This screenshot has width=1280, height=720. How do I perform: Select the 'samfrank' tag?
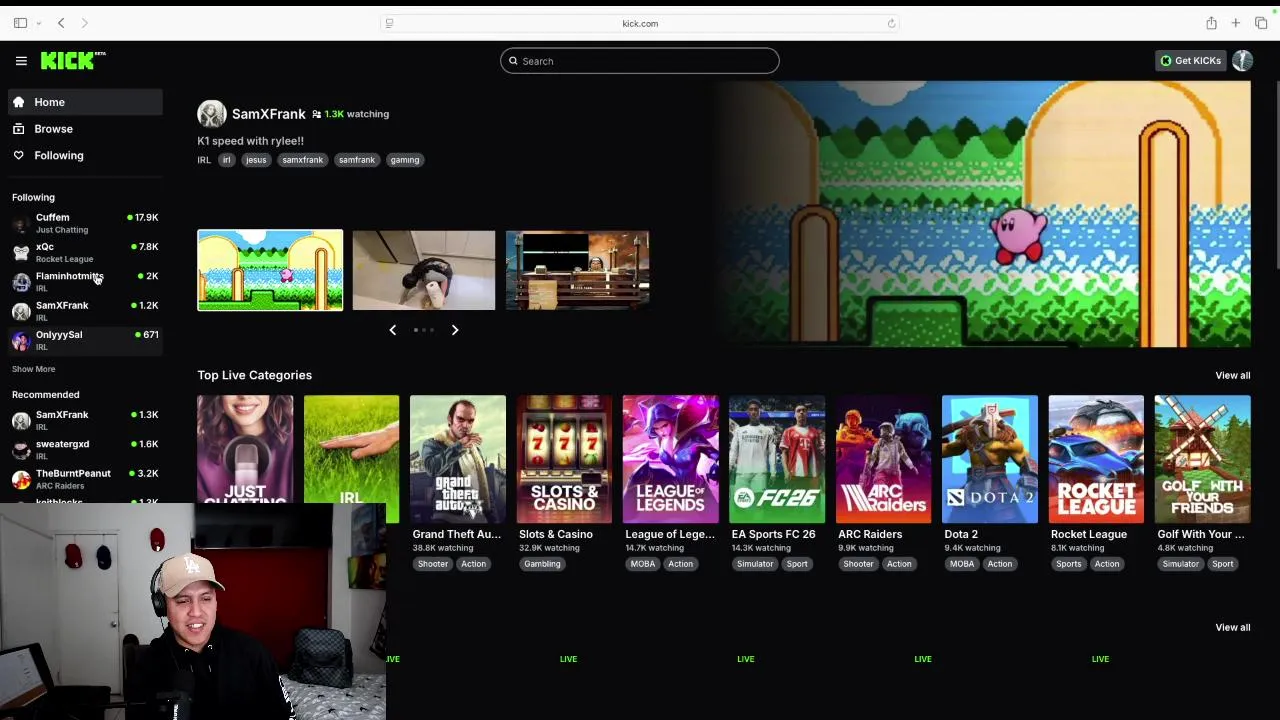pos(356,160)
